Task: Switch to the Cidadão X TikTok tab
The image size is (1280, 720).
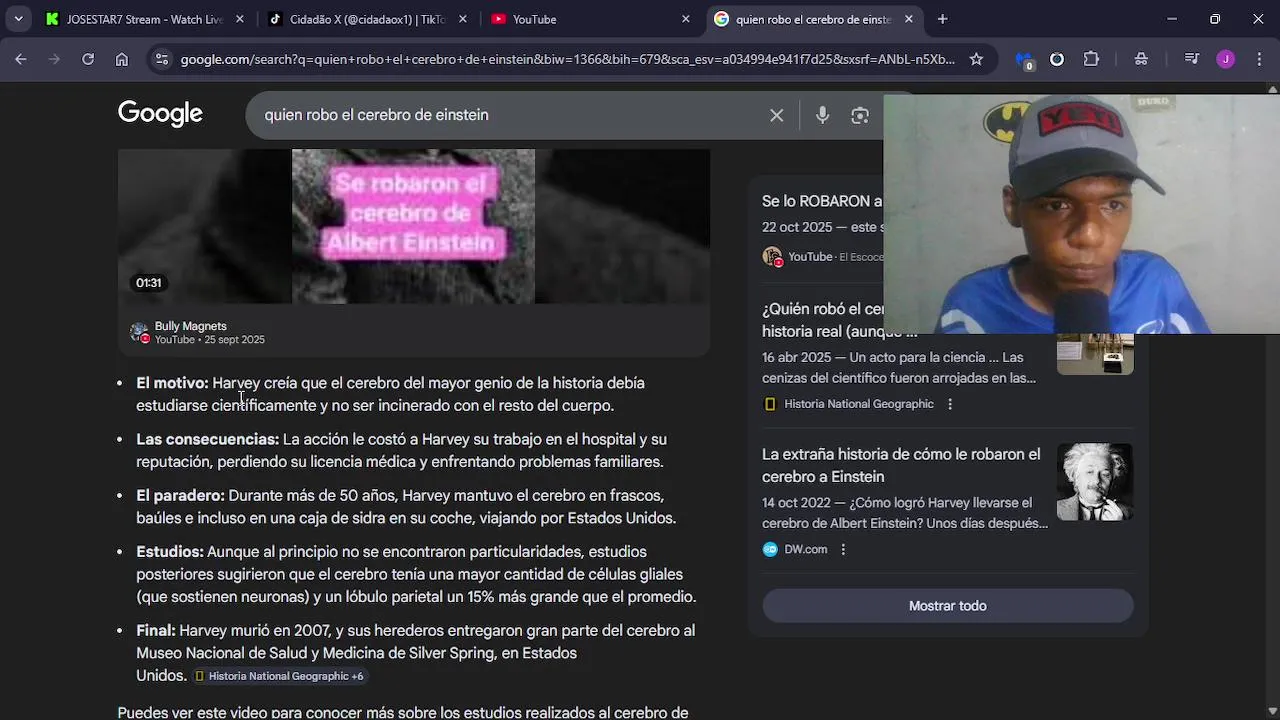Action: tap(368, 19)
